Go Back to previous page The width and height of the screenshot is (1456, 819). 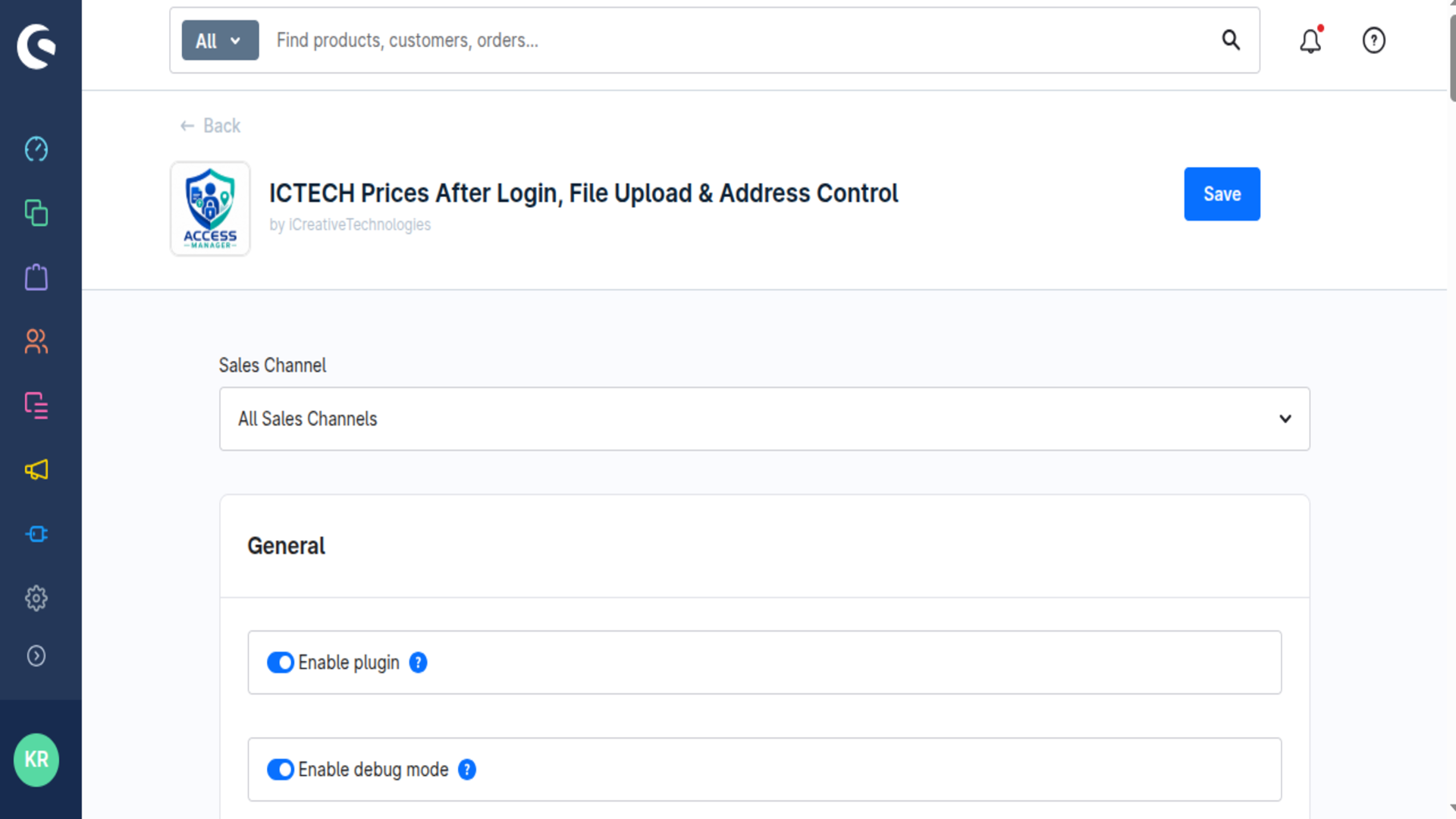click(210, 126)
